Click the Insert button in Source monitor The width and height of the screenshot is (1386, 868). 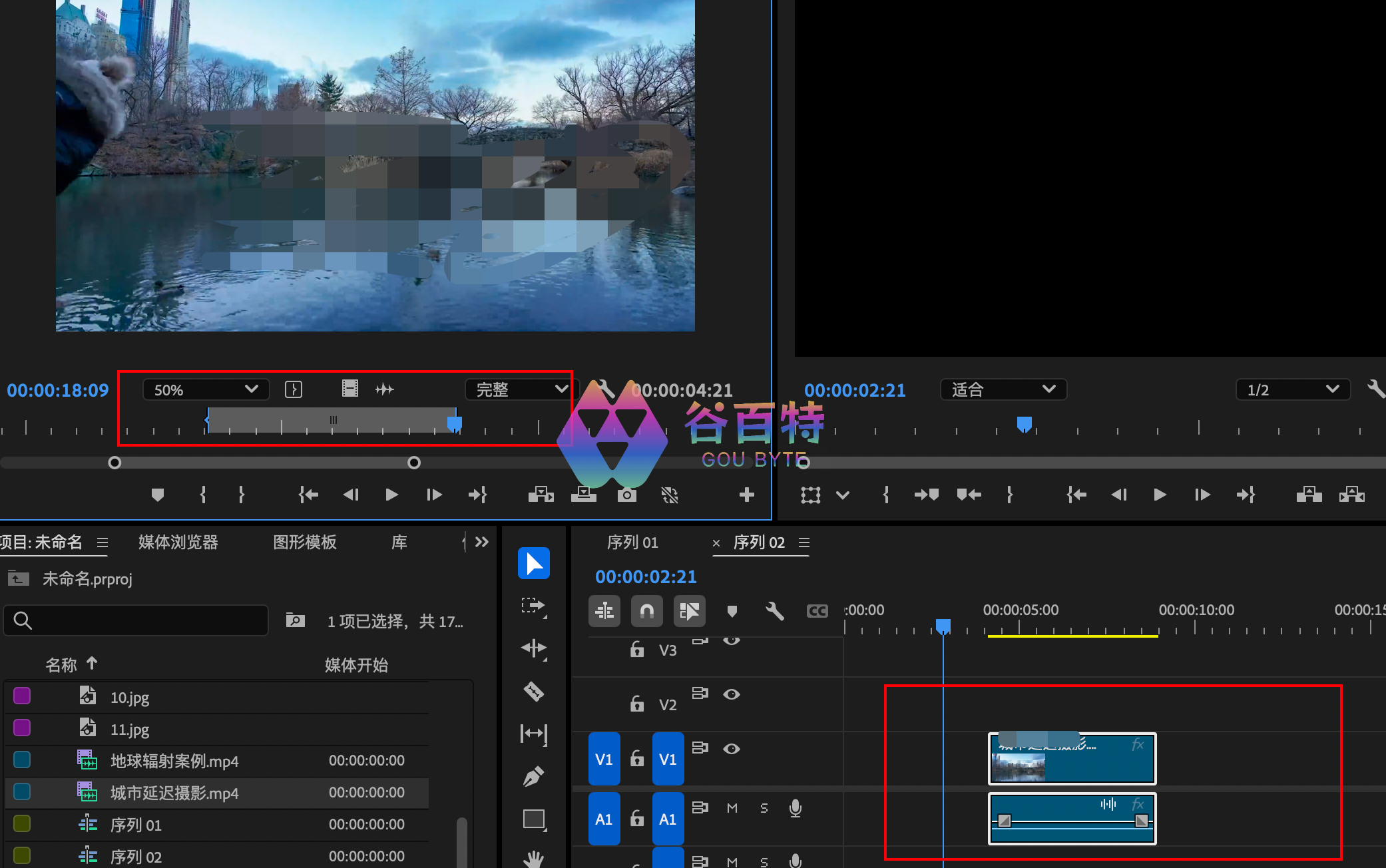[541, 495]
